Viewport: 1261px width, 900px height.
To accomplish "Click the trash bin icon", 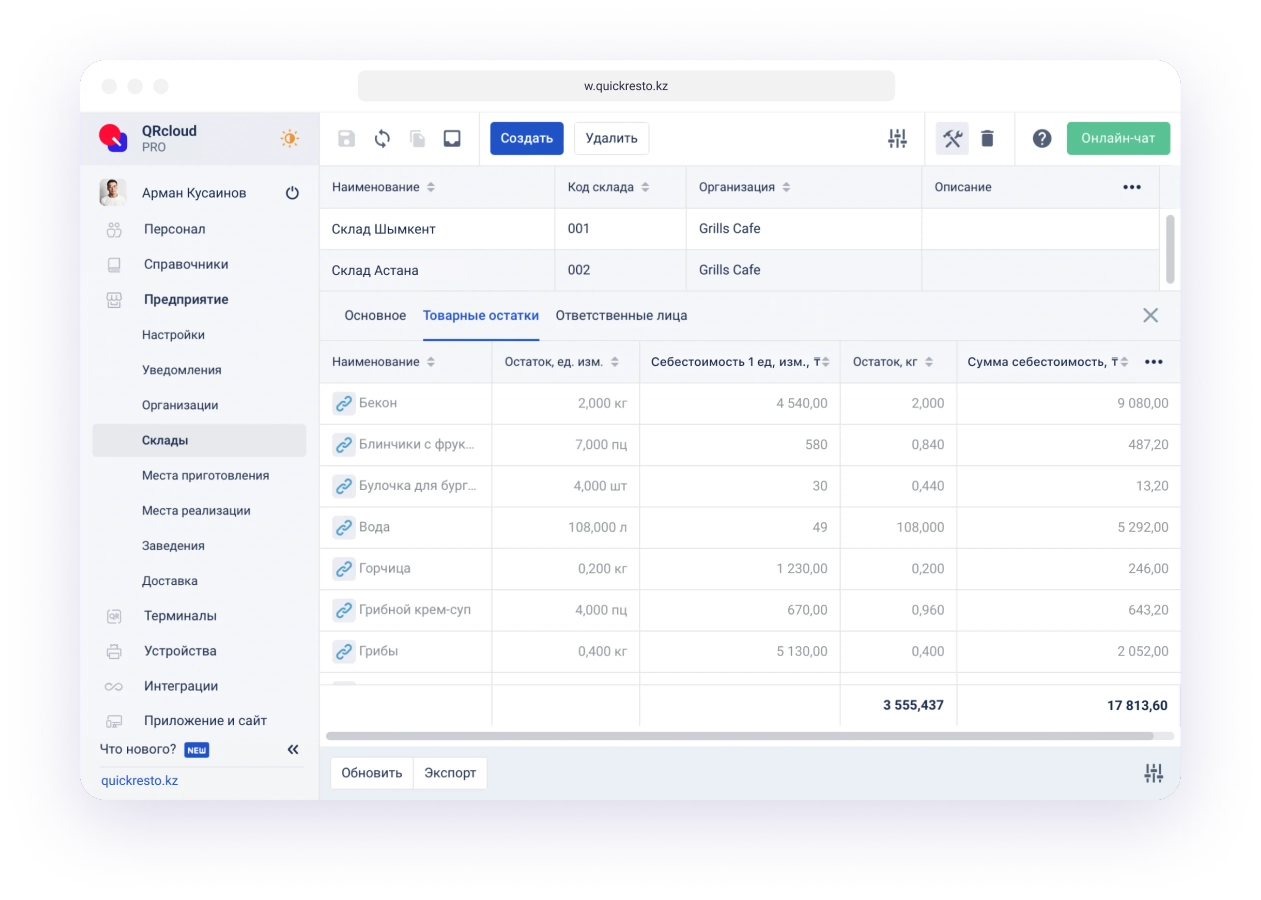I will (987, 139).
